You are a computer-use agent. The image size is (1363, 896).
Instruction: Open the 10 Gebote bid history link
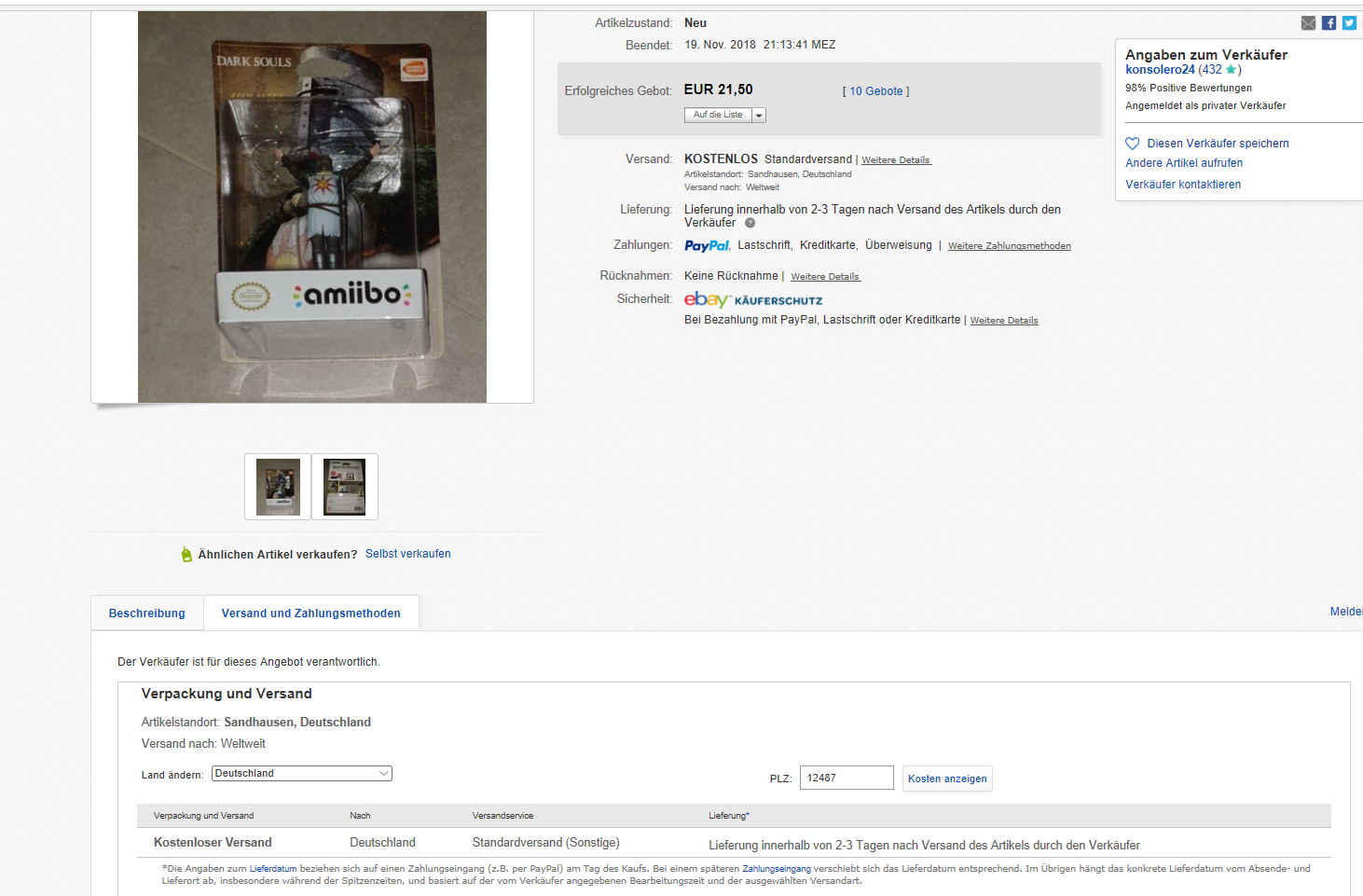pos(876,91)
